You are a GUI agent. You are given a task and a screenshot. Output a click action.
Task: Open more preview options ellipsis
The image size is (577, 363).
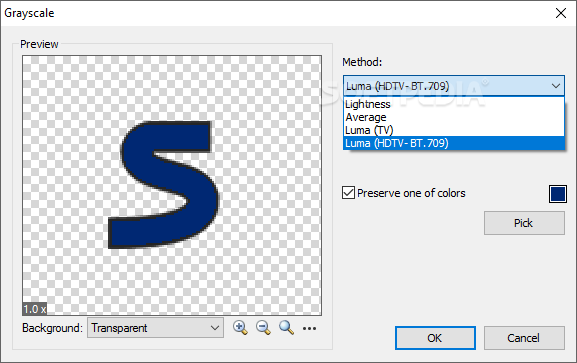point(309,328)
